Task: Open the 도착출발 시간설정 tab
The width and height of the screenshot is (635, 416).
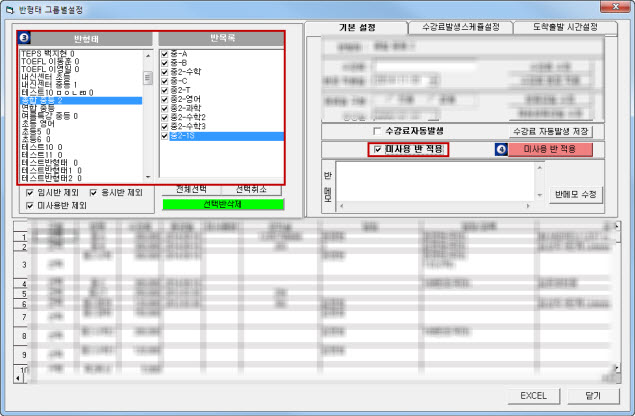Action: (565, 27)
